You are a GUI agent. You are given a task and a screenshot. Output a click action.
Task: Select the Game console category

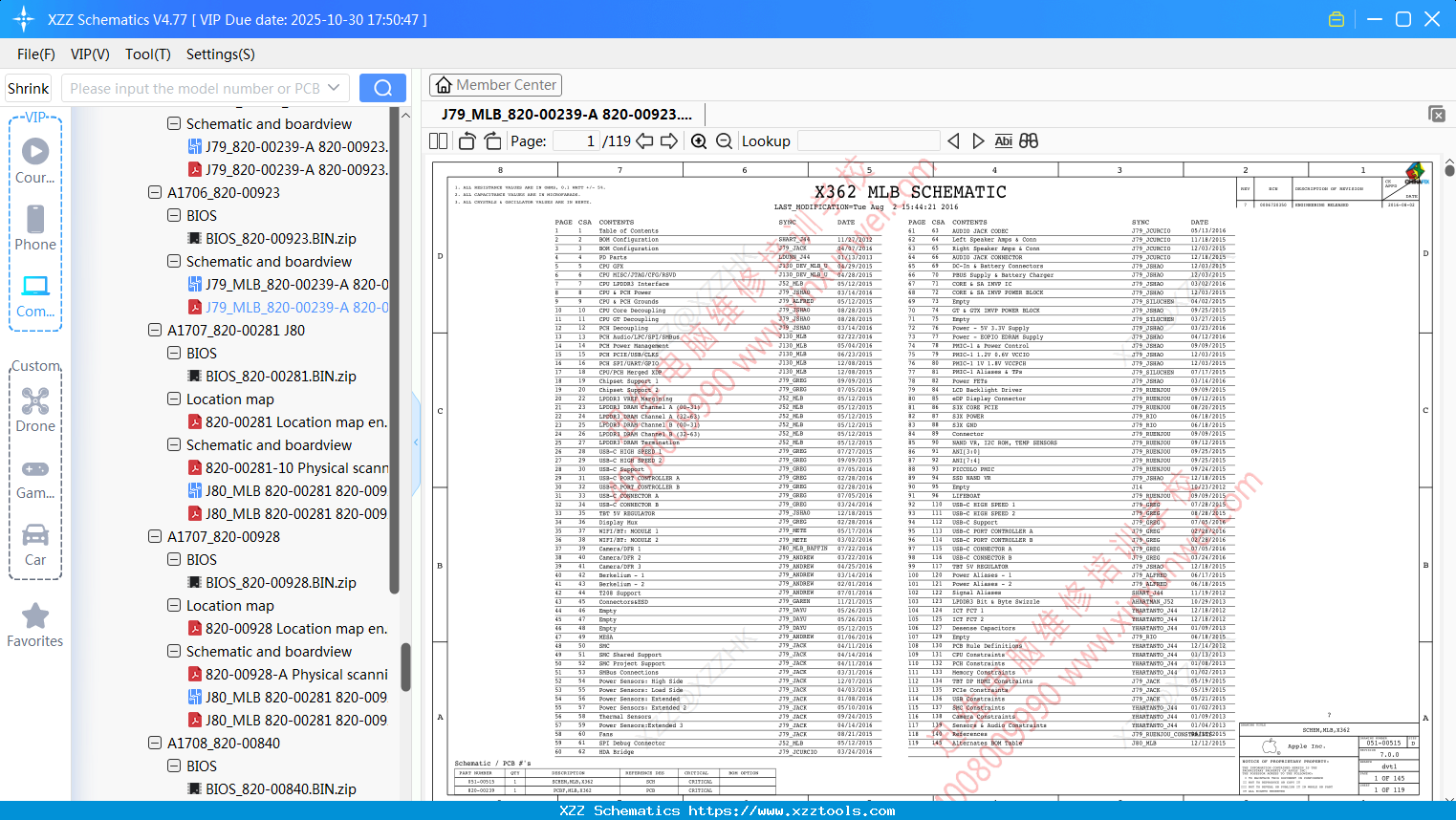35,478
